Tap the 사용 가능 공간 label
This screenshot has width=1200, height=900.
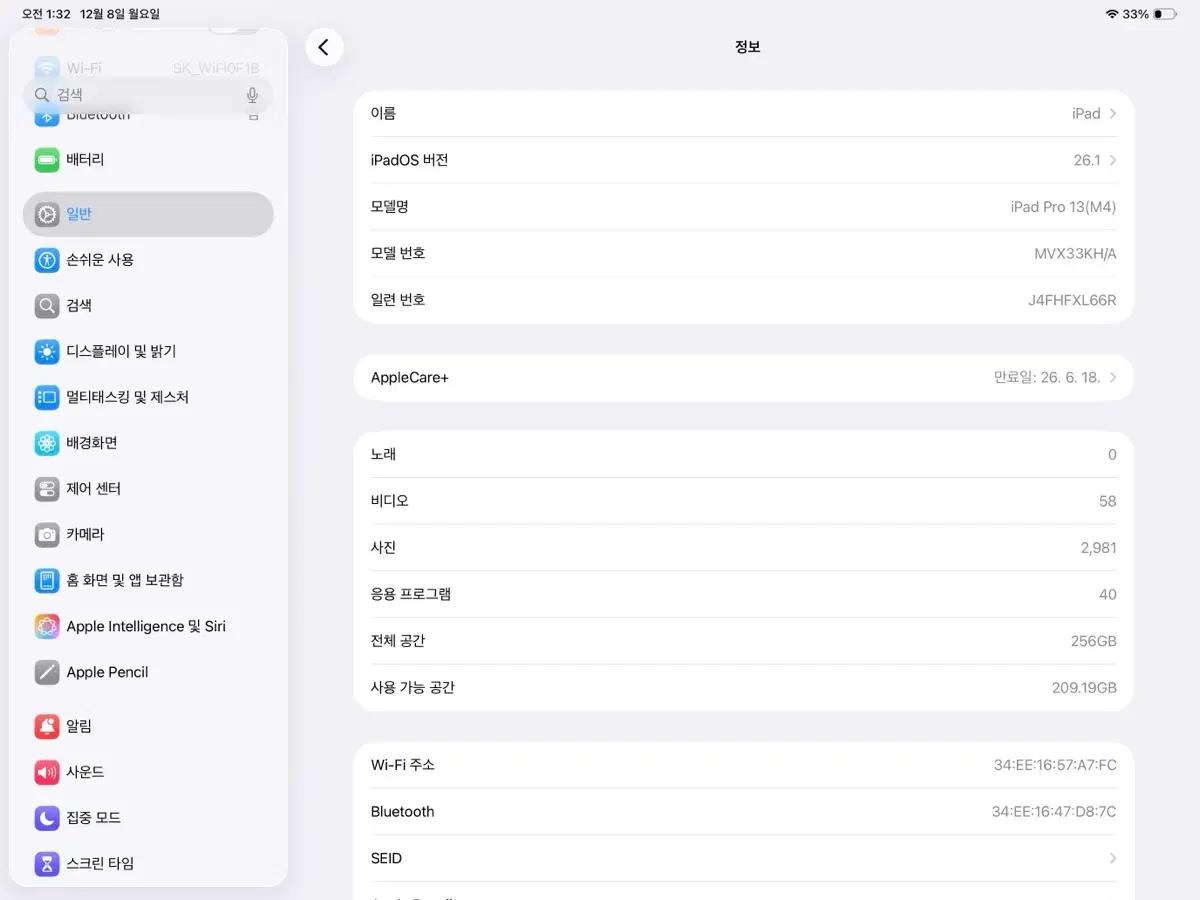click(412, 688)
